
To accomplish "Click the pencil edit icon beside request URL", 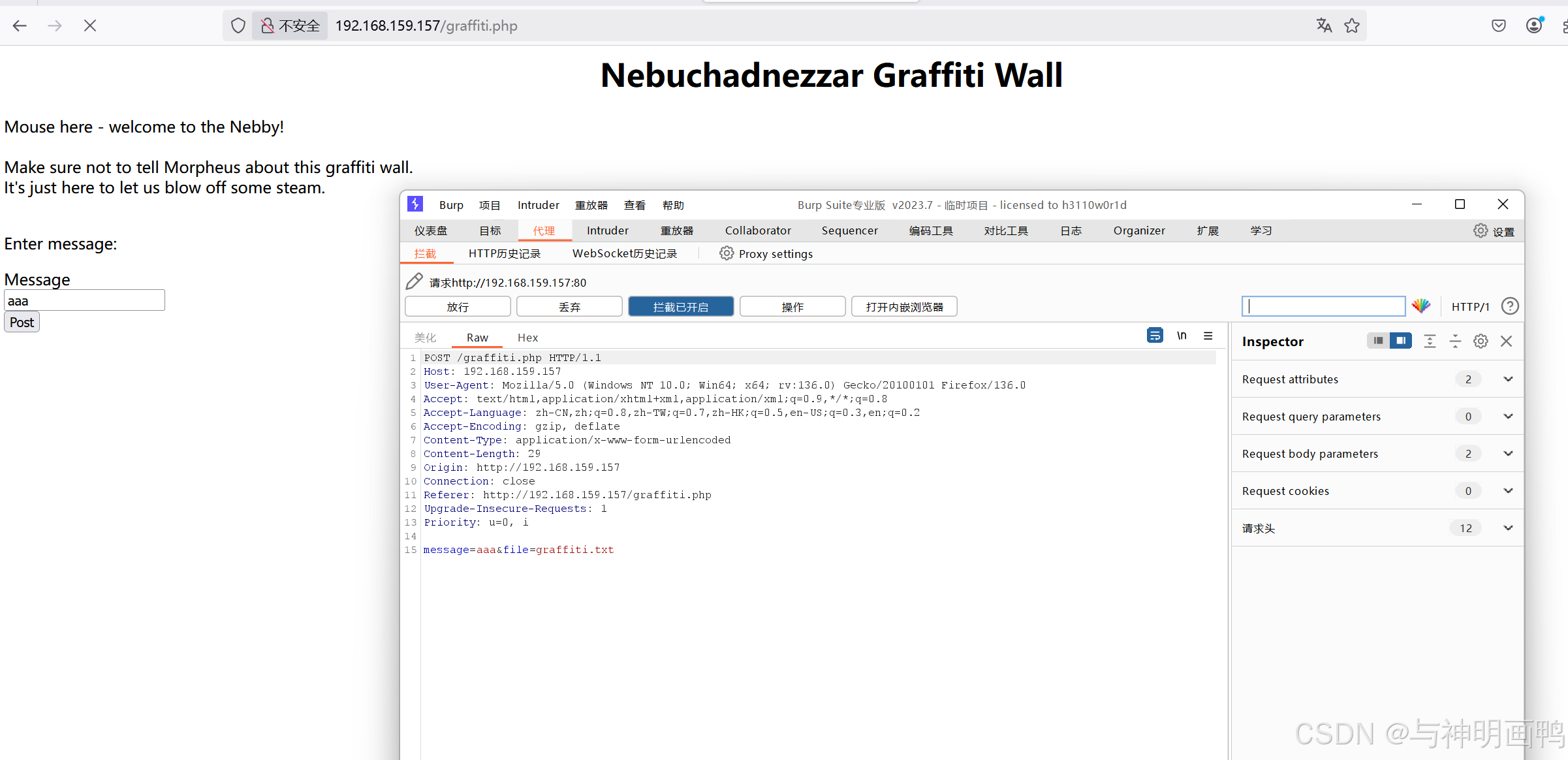I will 414,281.
